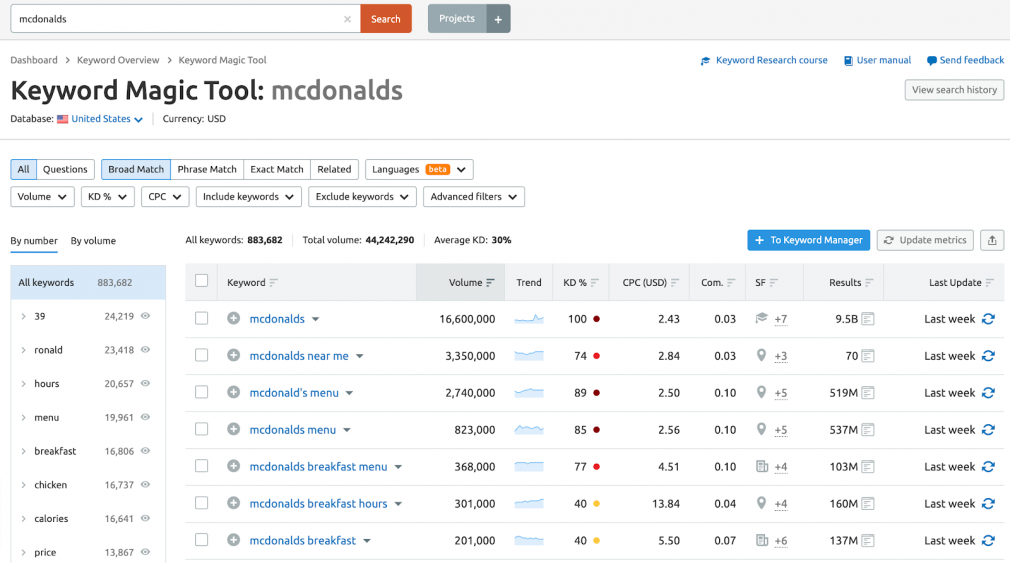This screenshot has height=563, width=1010.
Task: Click Update metrics button
Action: pos(925,240)
